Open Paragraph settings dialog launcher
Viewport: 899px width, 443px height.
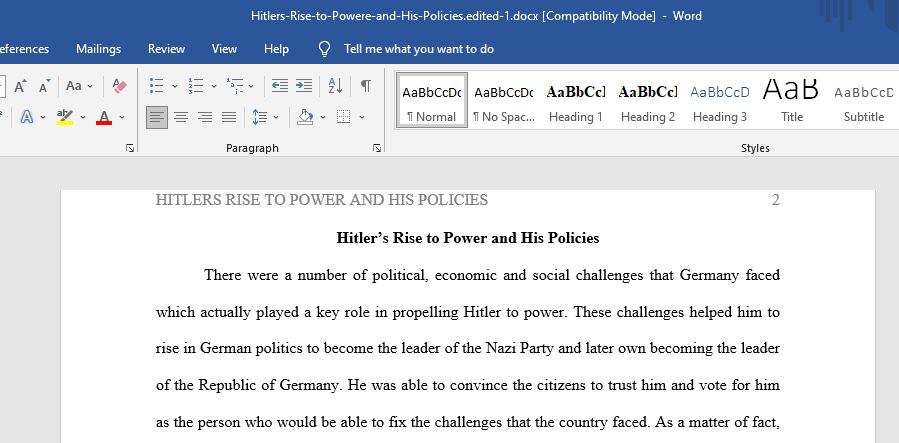377,148
